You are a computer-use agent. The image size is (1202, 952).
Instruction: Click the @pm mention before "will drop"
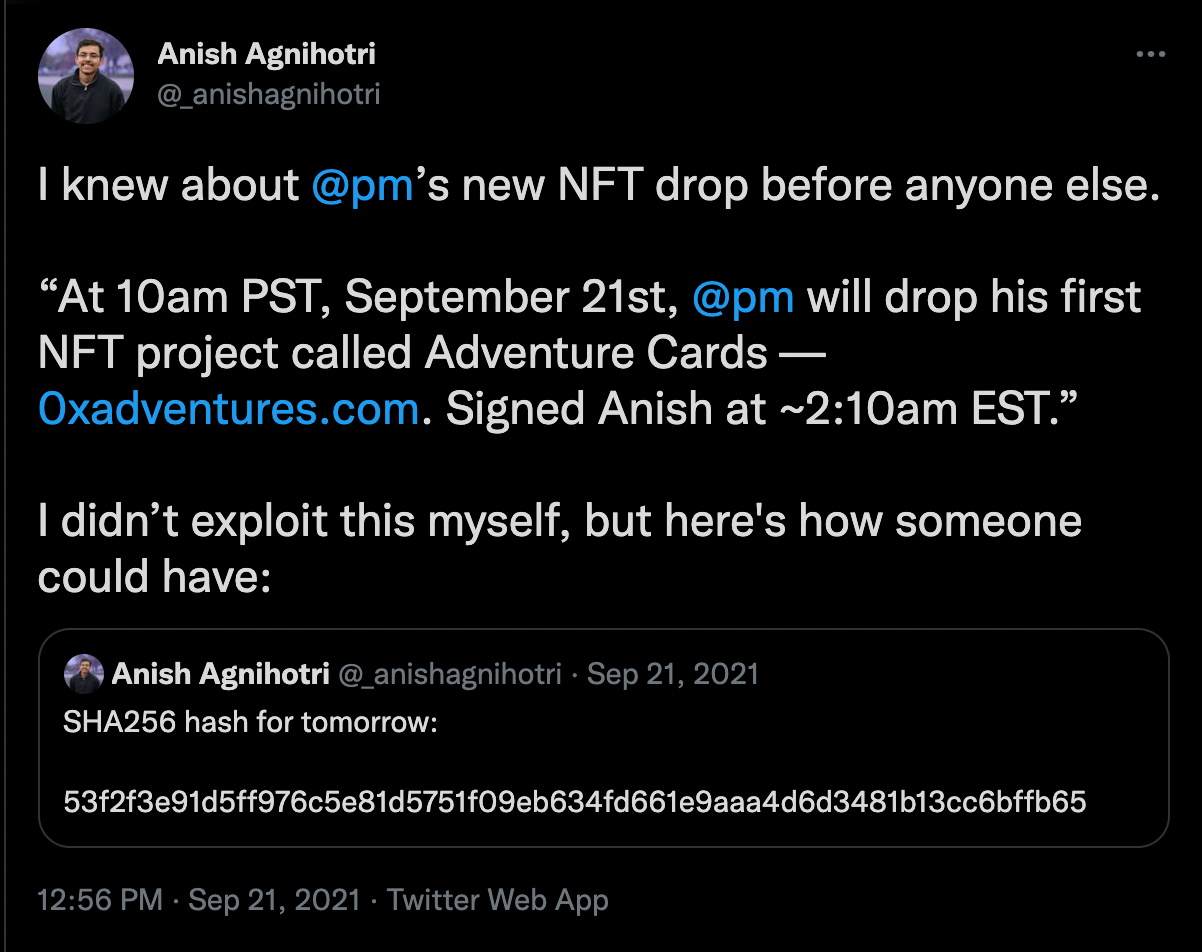pos(742,298)
